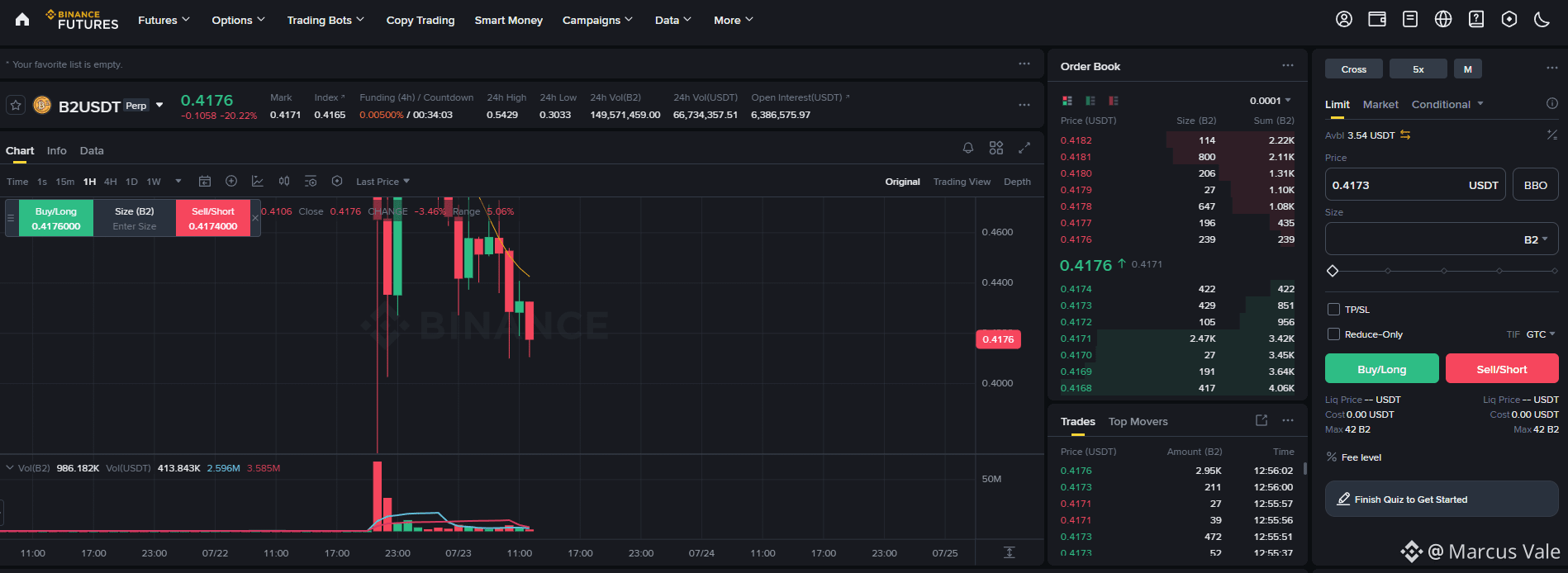The width and height of the screenshot is (1568, 573).
Task: Select the 15m time interval
Action: [x=64, y=182]
